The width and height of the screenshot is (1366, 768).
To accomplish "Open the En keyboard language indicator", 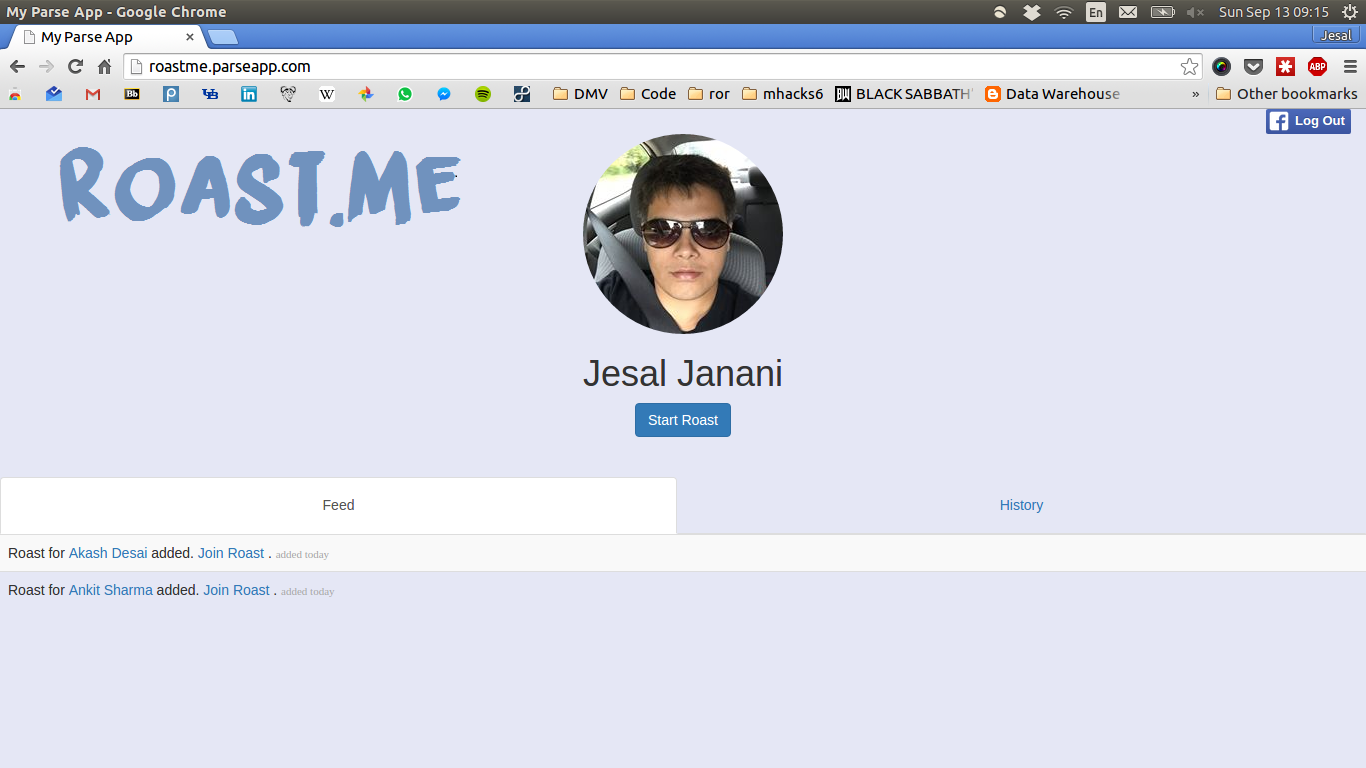I will click(1096, 12).
